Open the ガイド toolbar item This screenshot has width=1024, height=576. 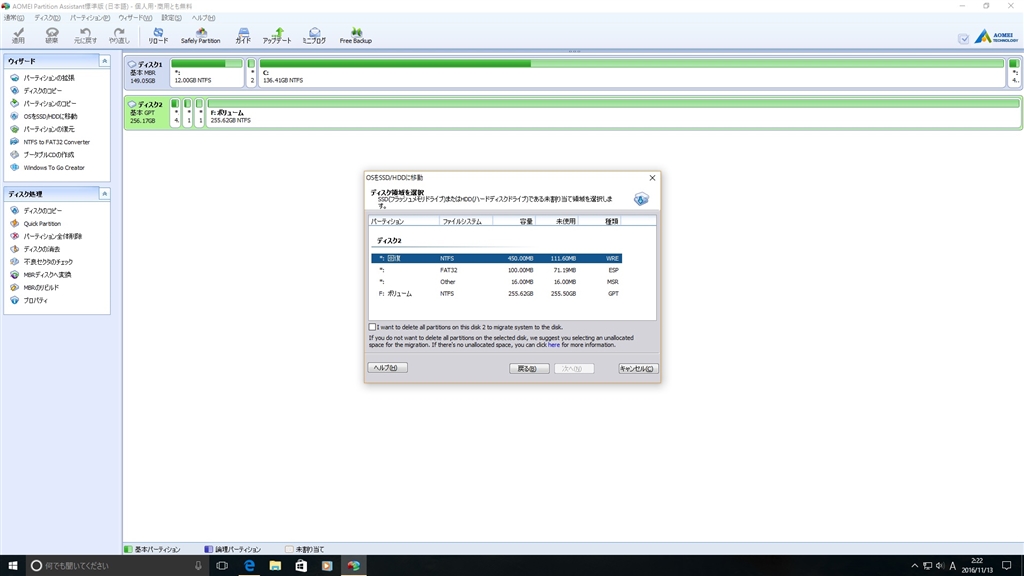point(243,35)
